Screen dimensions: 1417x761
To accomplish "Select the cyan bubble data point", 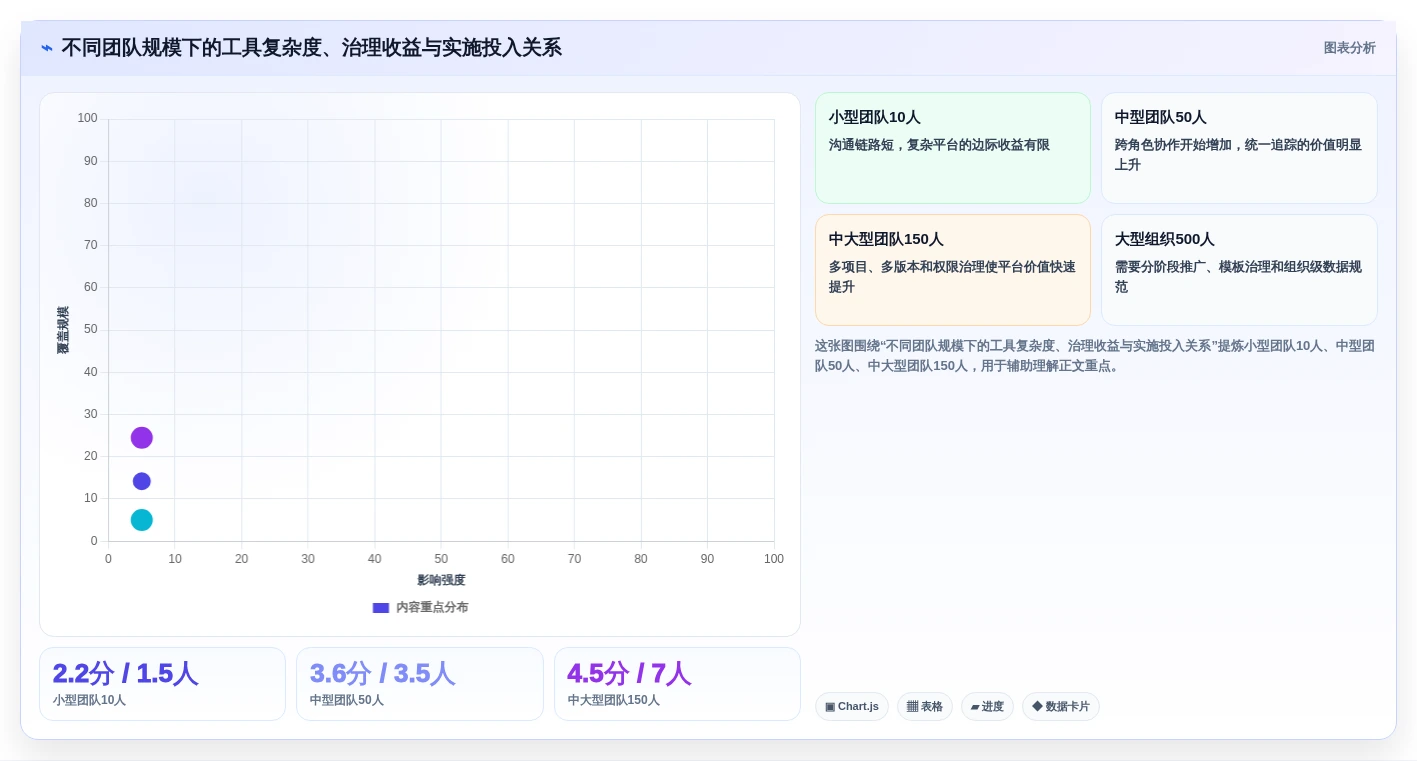I will [142, 520].
